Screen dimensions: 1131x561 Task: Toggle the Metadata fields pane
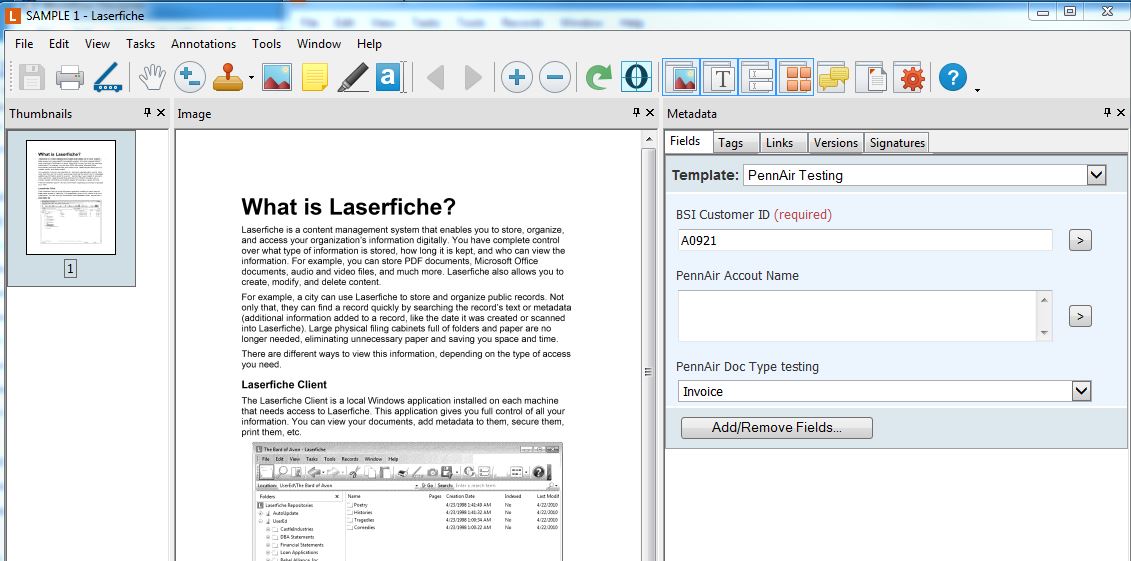[x=757, y=76]
